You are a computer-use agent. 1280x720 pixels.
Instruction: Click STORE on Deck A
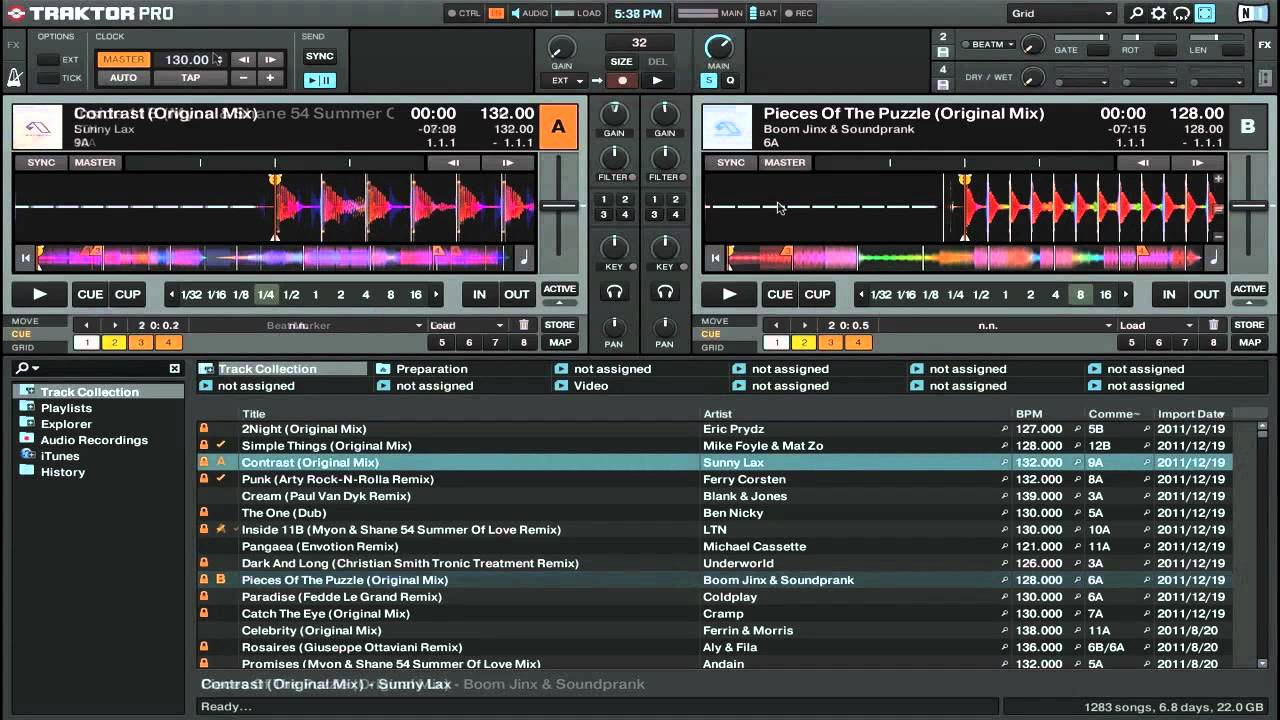559,325
